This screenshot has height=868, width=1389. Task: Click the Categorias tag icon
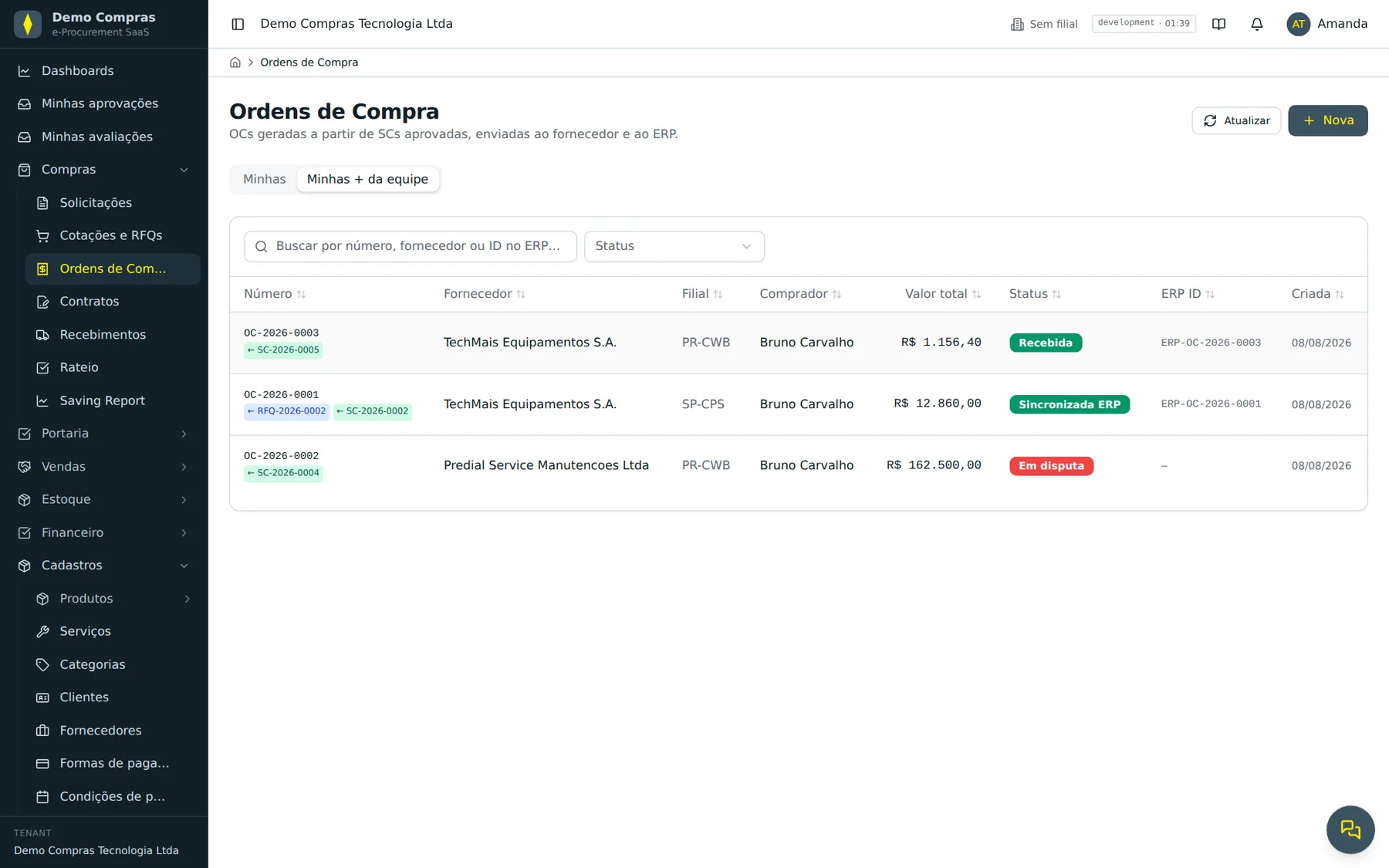point(43,664)
